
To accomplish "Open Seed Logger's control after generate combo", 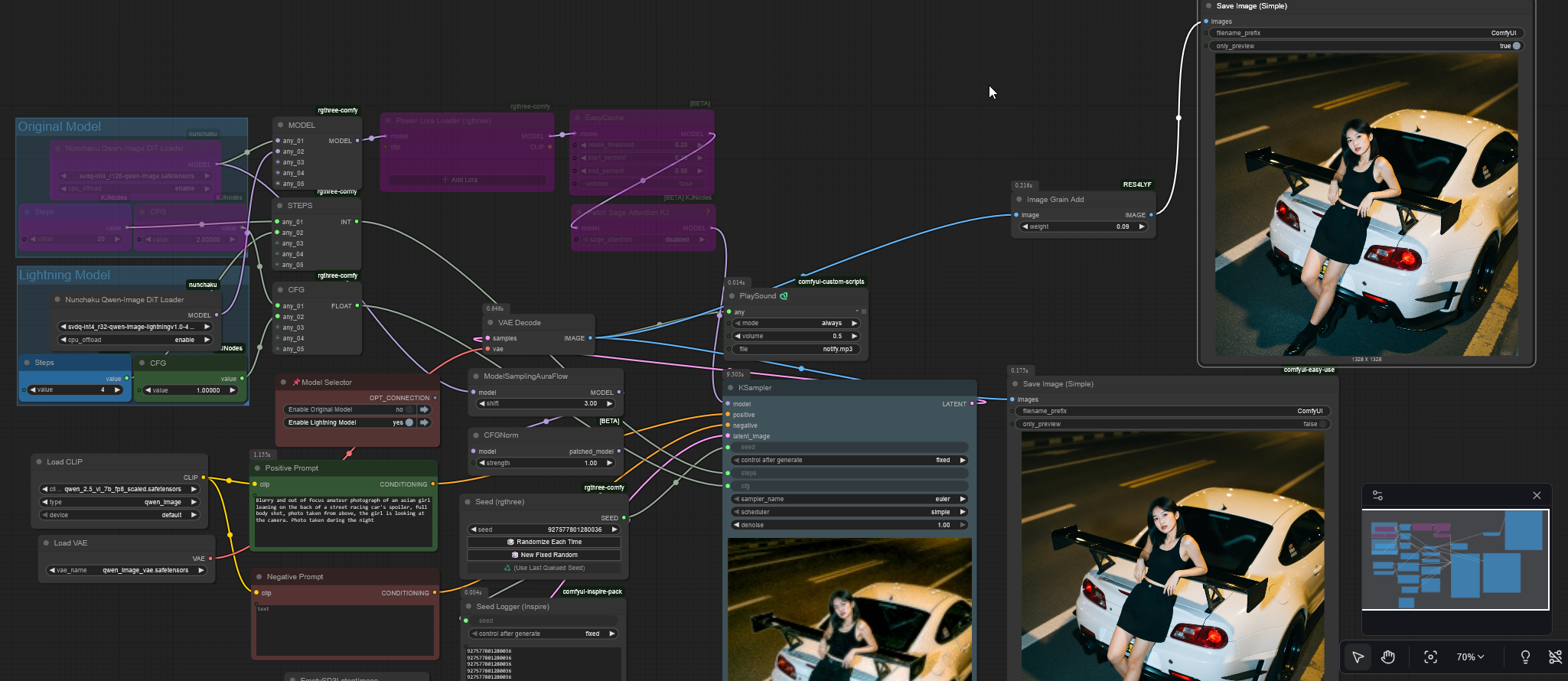I will (543, 634).
